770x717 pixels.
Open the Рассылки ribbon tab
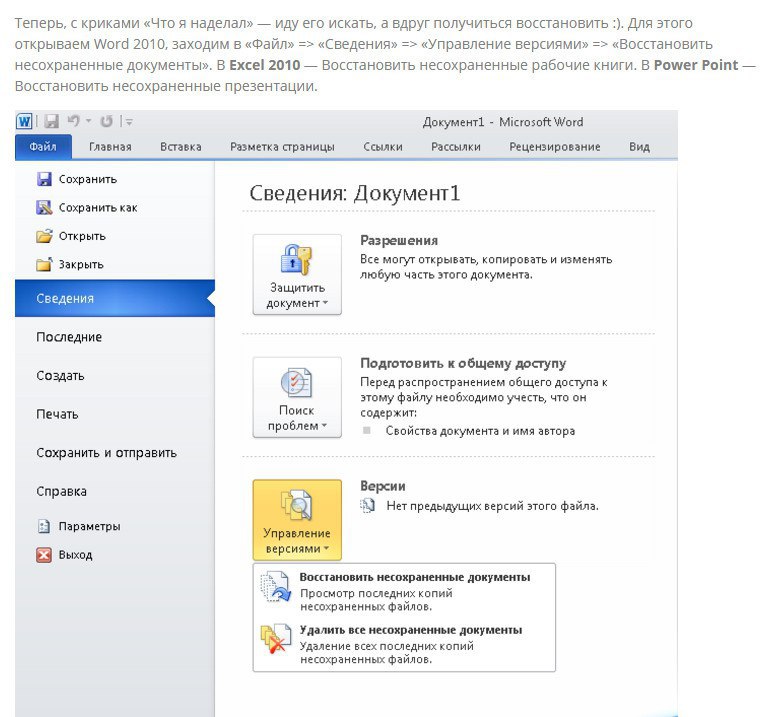[456, 147]
